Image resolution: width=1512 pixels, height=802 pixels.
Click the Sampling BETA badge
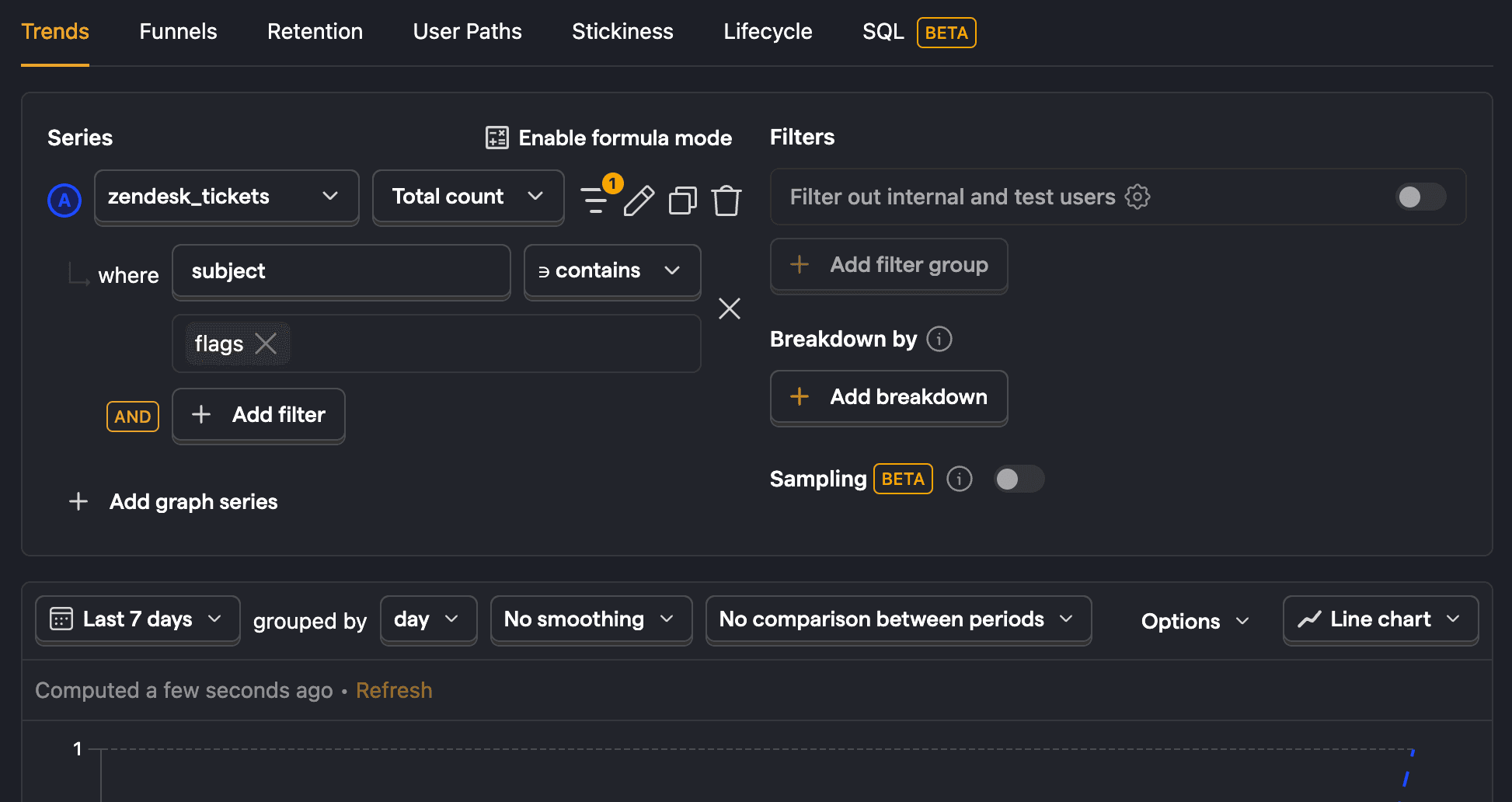[x=903, y=479]
